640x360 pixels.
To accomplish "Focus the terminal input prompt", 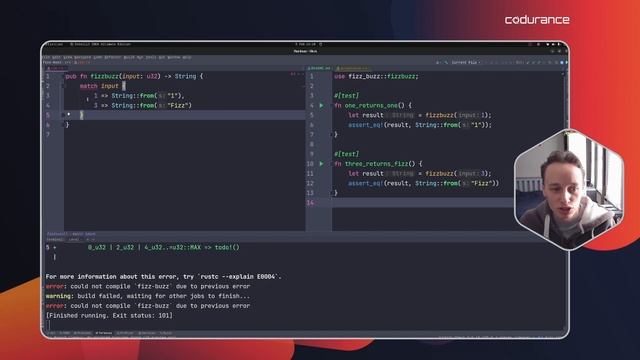I will [x=49, y=325].
